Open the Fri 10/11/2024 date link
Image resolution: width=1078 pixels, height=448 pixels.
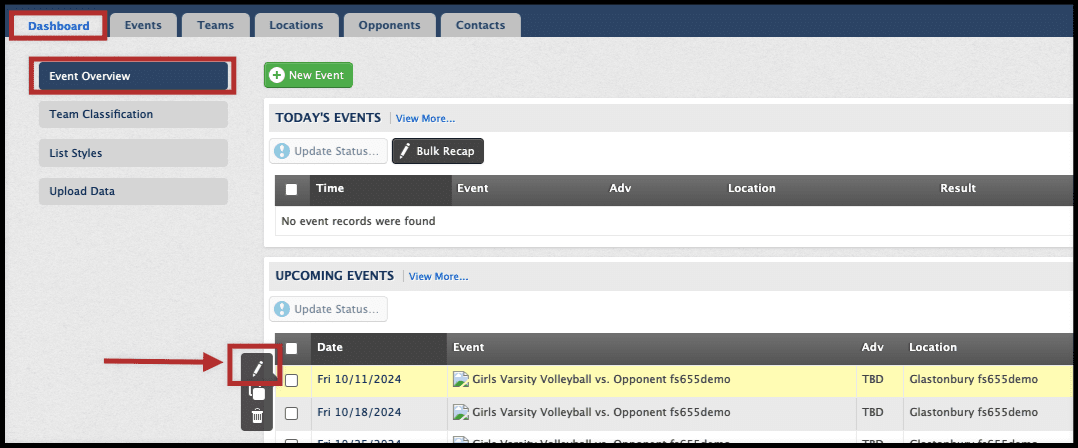360,379
